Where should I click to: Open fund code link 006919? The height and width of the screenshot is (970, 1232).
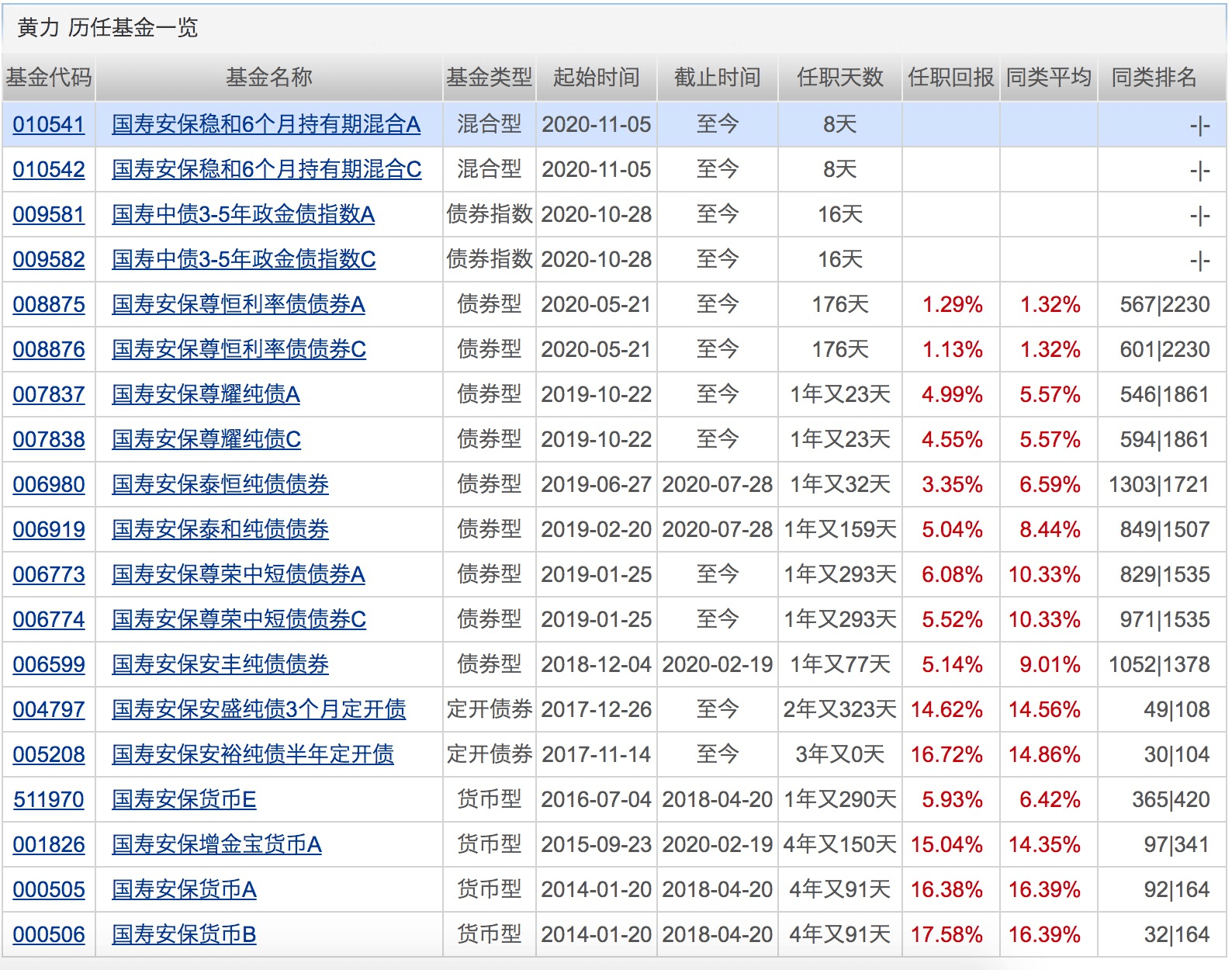(48, 529)
